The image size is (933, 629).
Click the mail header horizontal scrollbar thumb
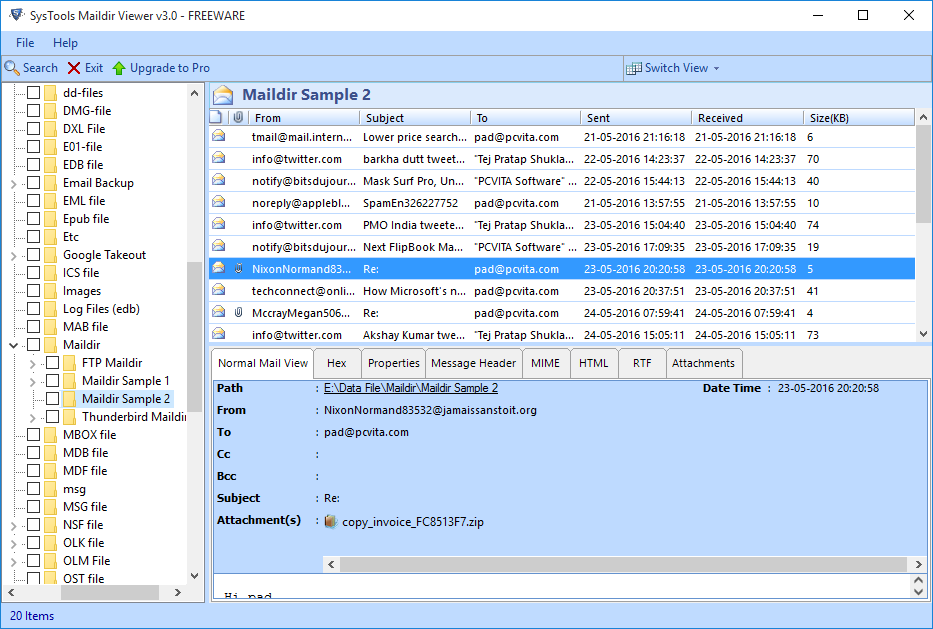coord(623,564)
